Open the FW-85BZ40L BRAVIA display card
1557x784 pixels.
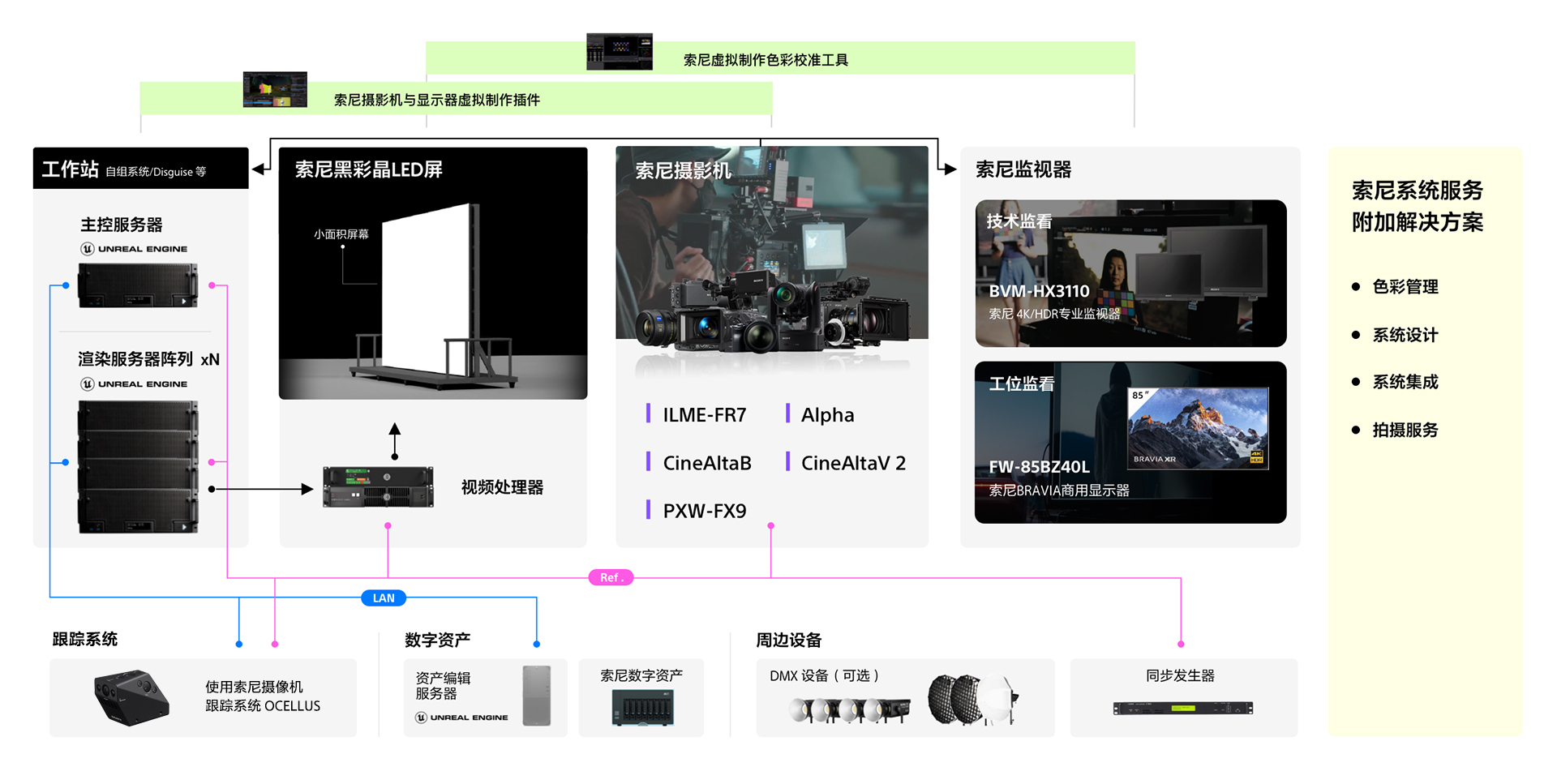[1130, 443]
